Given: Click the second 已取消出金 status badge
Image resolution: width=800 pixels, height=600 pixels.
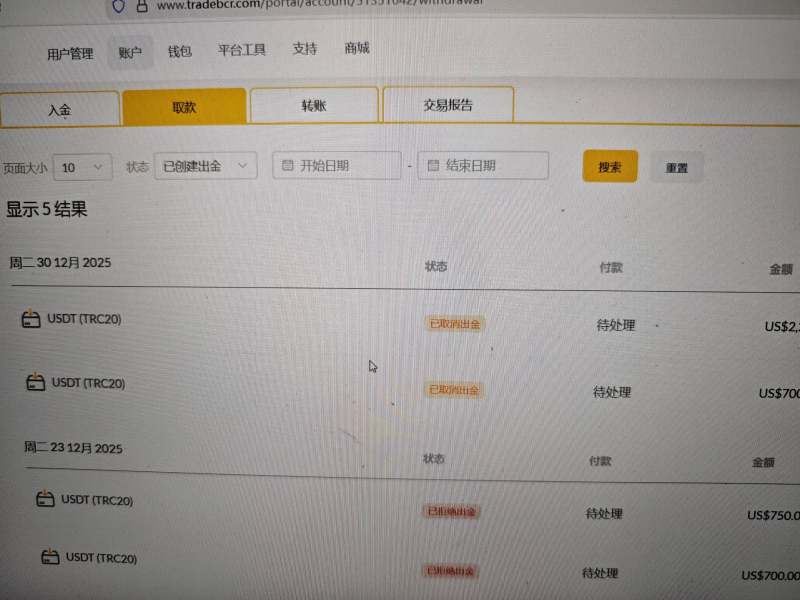Looking at the screenshot, I should 454,390.
